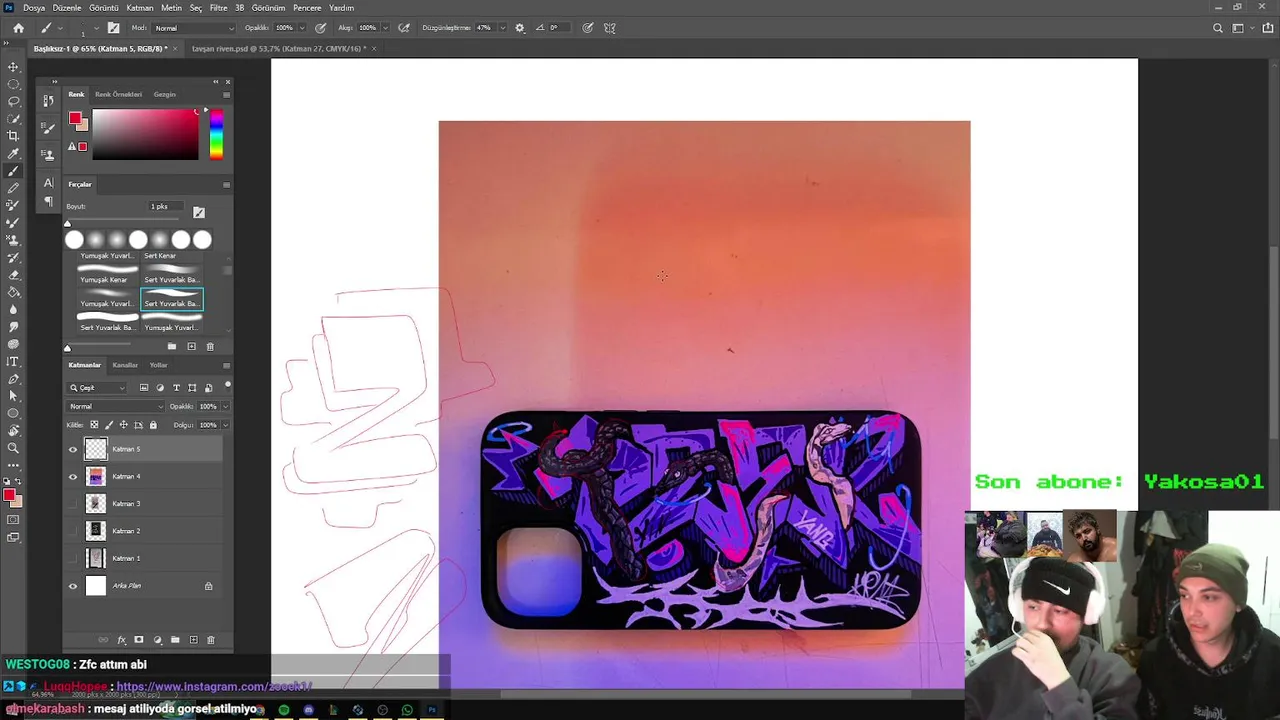Open the Character panel icon
1280x720 pixels.
coord(48,183)
